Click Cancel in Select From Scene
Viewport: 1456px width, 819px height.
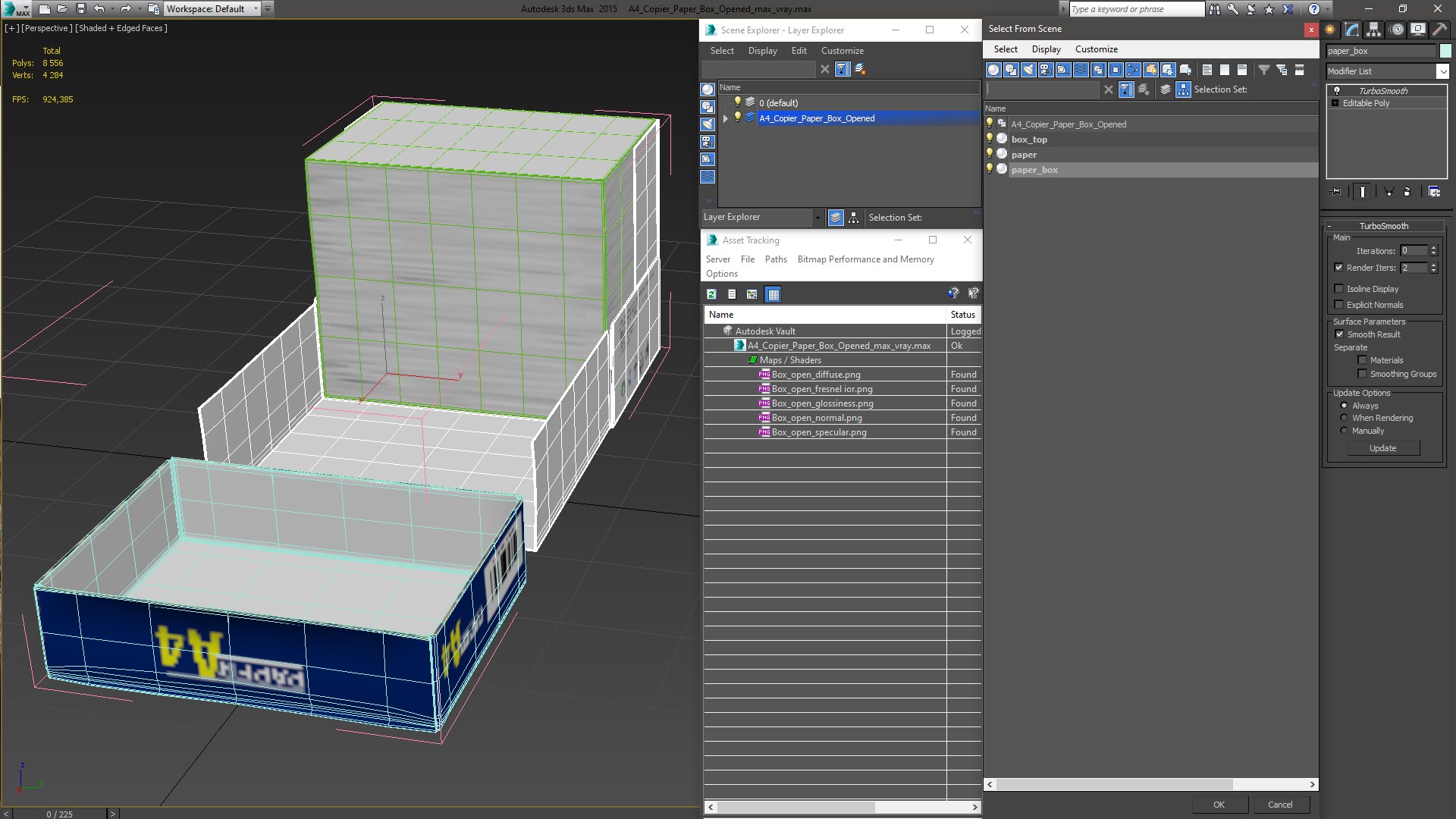[x=1280, y=805]
